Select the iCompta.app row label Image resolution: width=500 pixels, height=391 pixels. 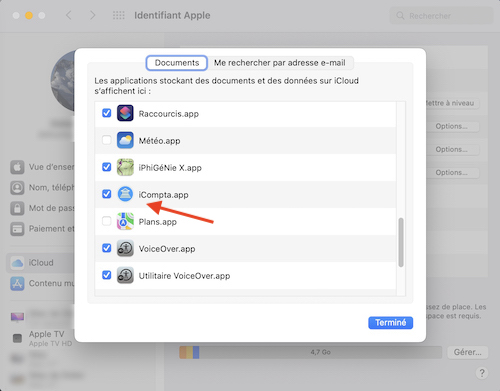tap(163, 195)
